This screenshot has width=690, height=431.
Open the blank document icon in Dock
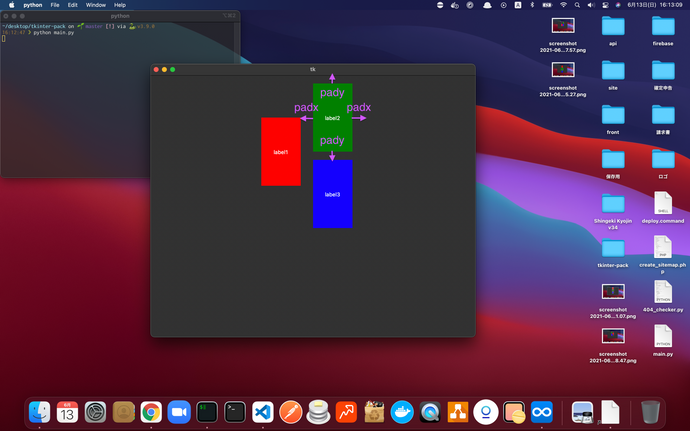click(610, 413)
